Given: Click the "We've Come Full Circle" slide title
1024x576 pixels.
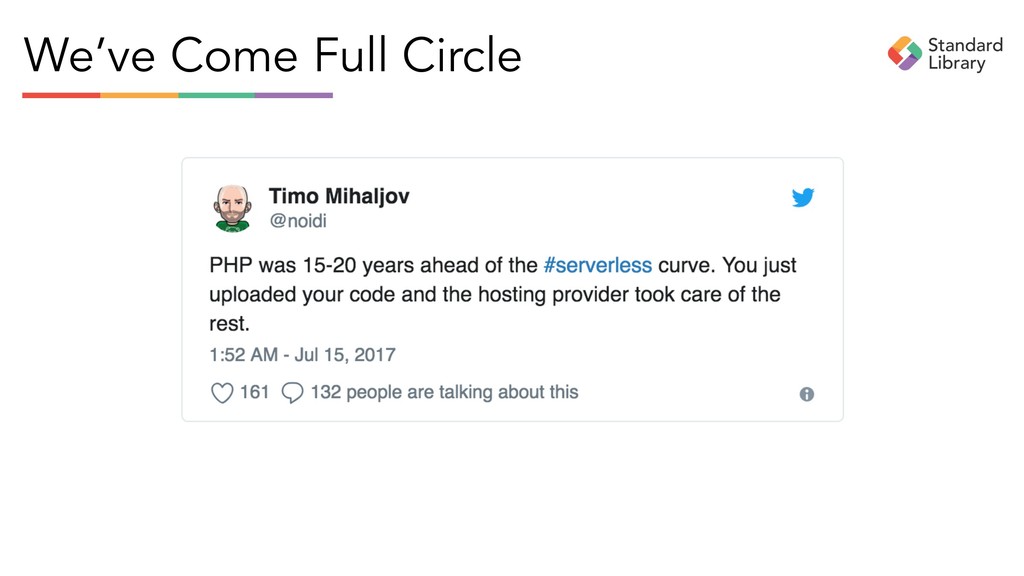Looking at the screenshot, I should pyautogui.click(x=272, y=55).
